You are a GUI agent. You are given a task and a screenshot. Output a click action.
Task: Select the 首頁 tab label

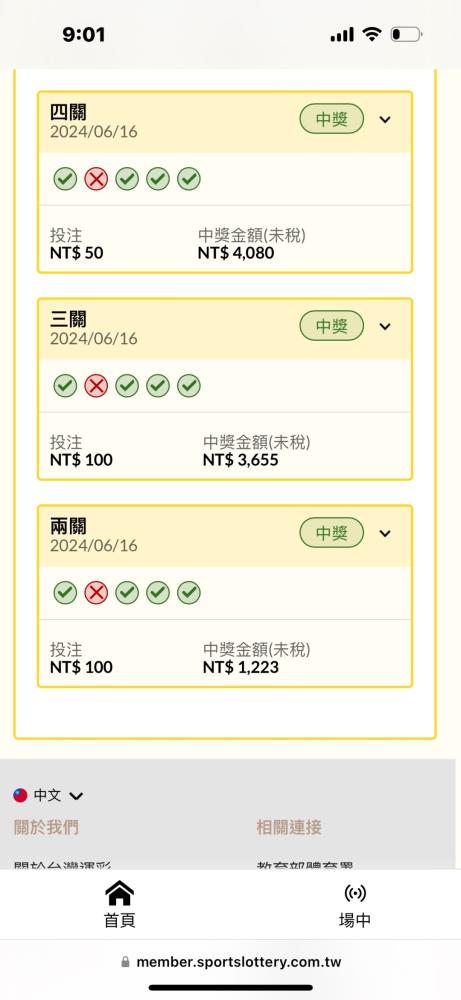(120, 920)
